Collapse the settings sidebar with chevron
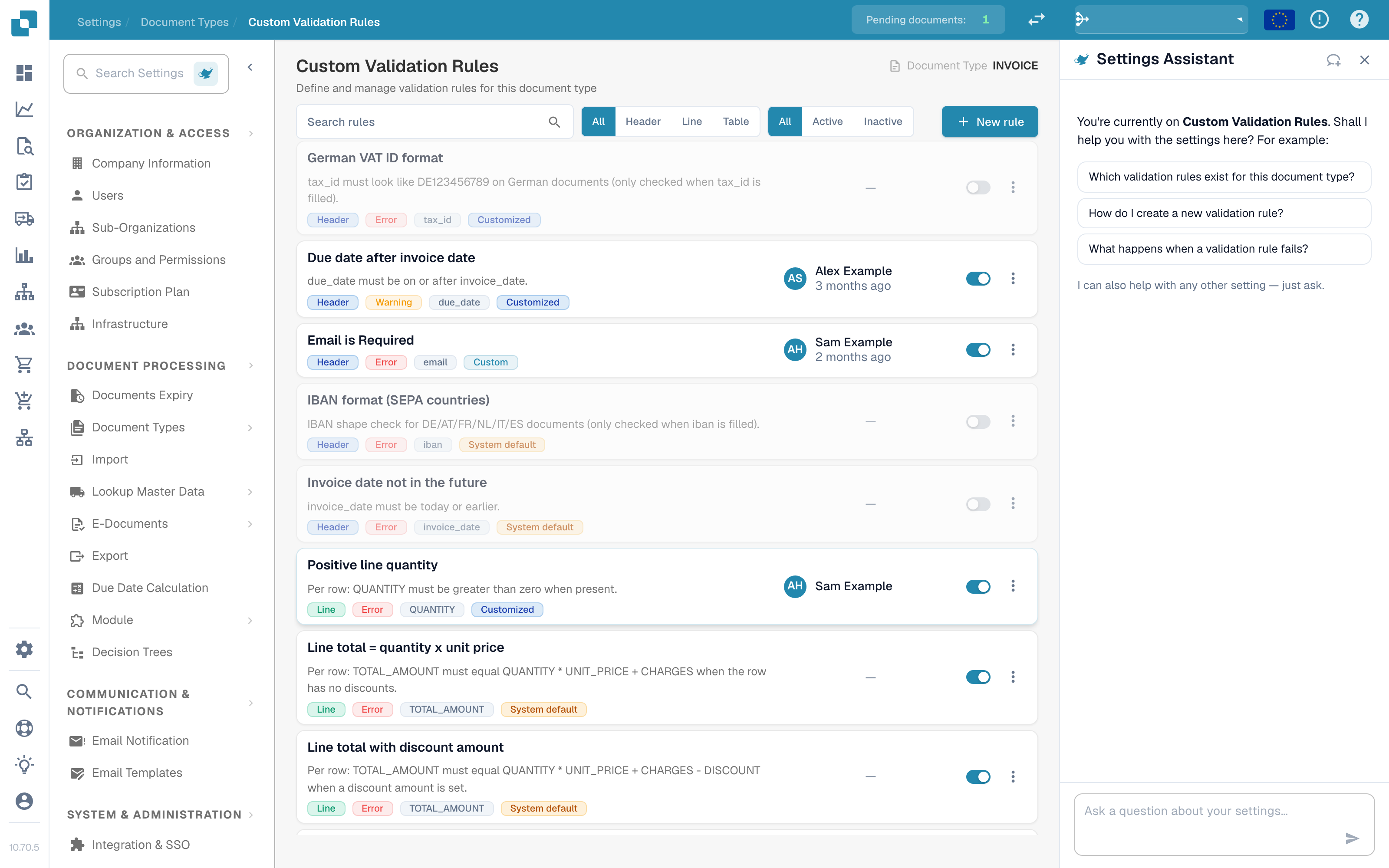Image resolution: width=1389 pixels, height=868 pixels. point(250,68)
